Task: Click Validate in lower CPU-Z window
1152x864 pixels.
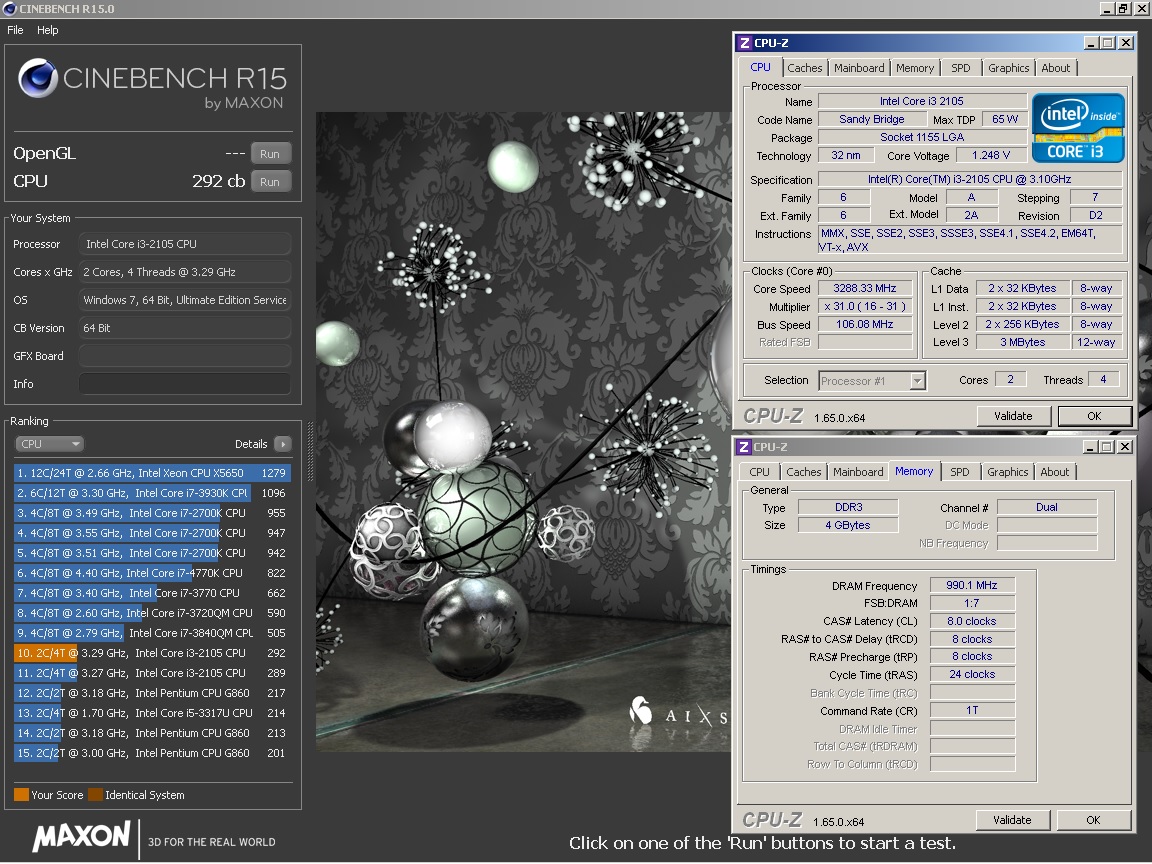Action: (x=1012, y=820)
